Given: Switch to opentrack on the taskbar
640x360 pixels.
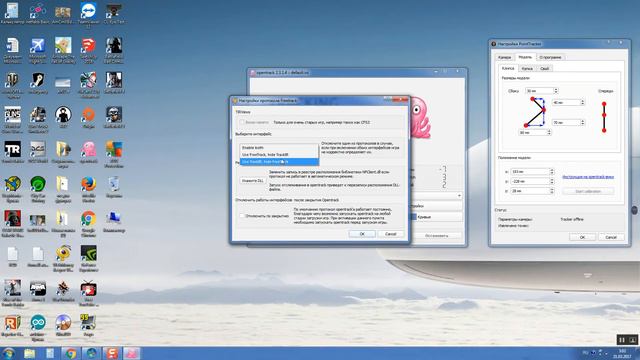Looking at the screenshot, I should [131, 353].
